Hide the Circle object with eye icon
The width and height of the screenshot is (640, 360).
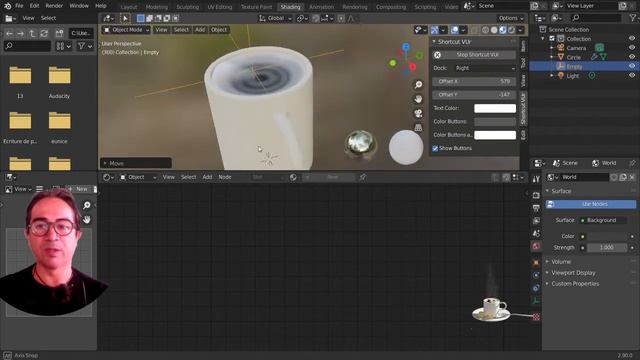[x=632, y=57]
